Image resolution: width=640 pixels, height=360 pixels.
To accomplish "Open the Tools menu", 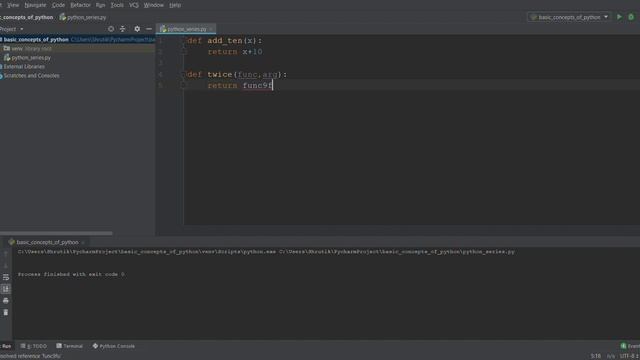I will pos(117,5).
